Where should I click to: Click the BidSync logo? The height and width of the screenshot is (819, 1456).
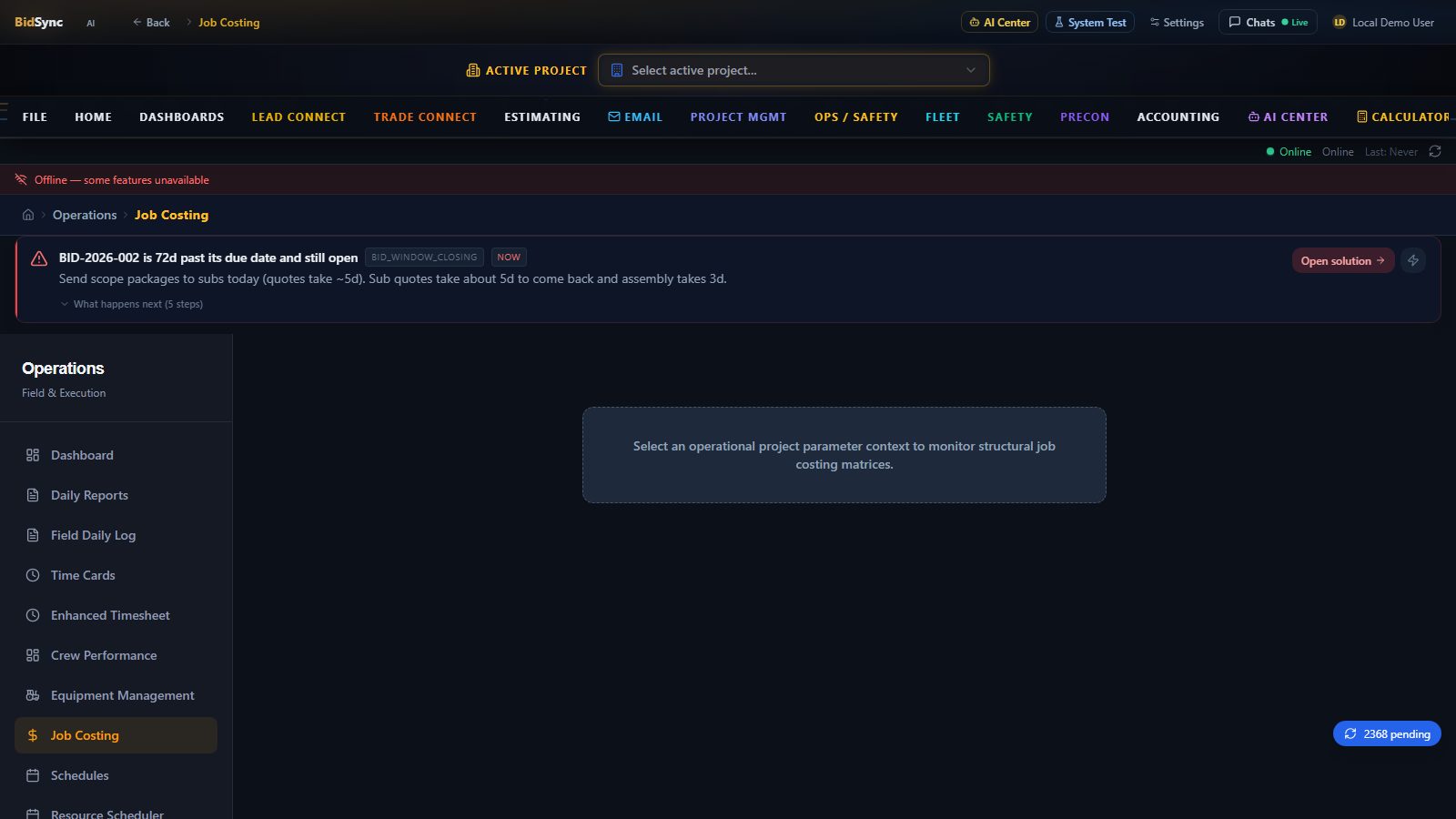coord(38,22)
